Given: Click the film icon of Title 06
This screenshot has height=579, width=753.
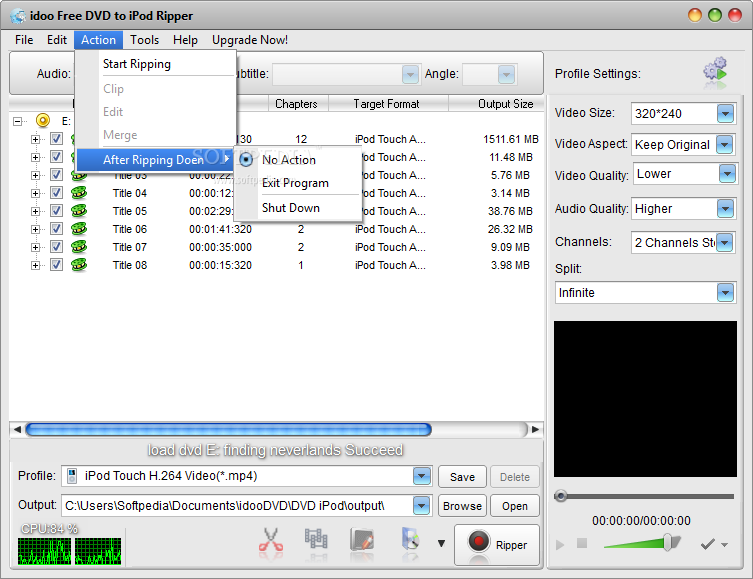Looking at the screenshot, I should [x=79, y=229].
